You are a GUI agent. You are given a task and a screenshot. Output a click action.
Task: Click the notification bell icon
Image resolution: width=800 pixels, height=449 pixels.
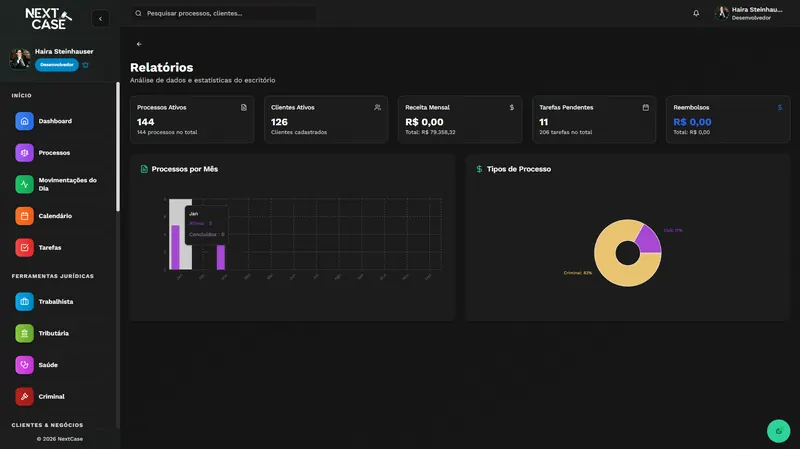tap(696, 13)
